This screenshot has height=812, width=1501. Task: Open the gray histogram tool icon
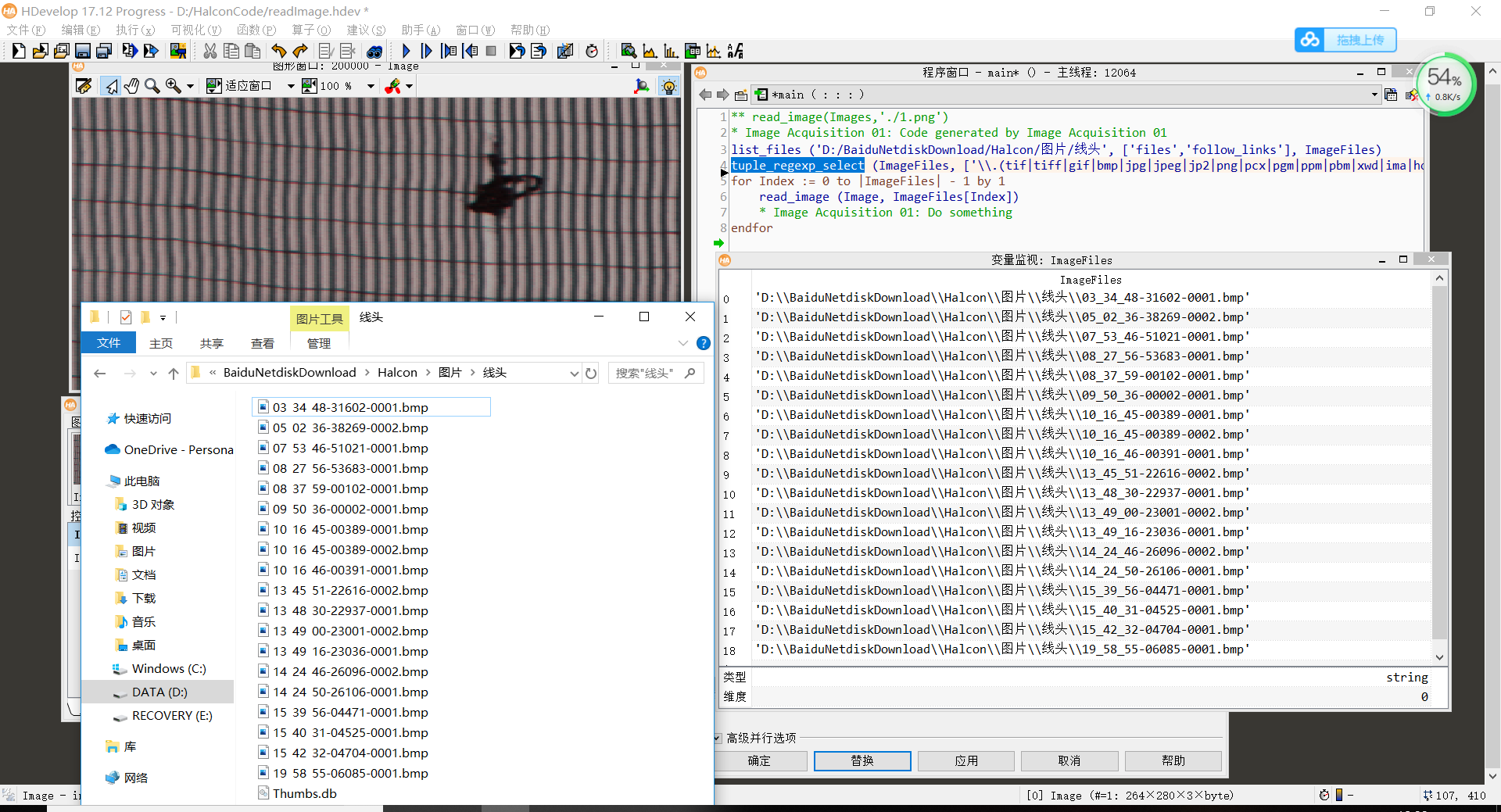[650, 51]
